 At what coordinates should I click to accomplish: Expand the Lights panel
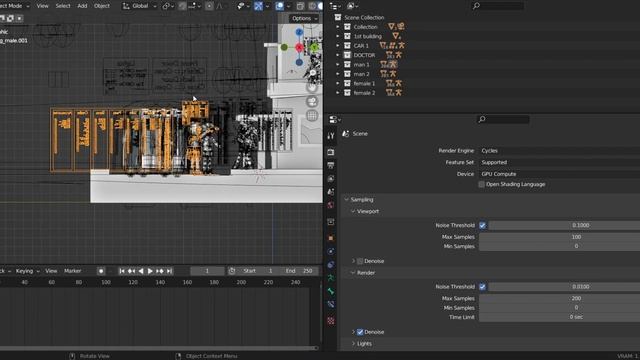coord(353,344)
